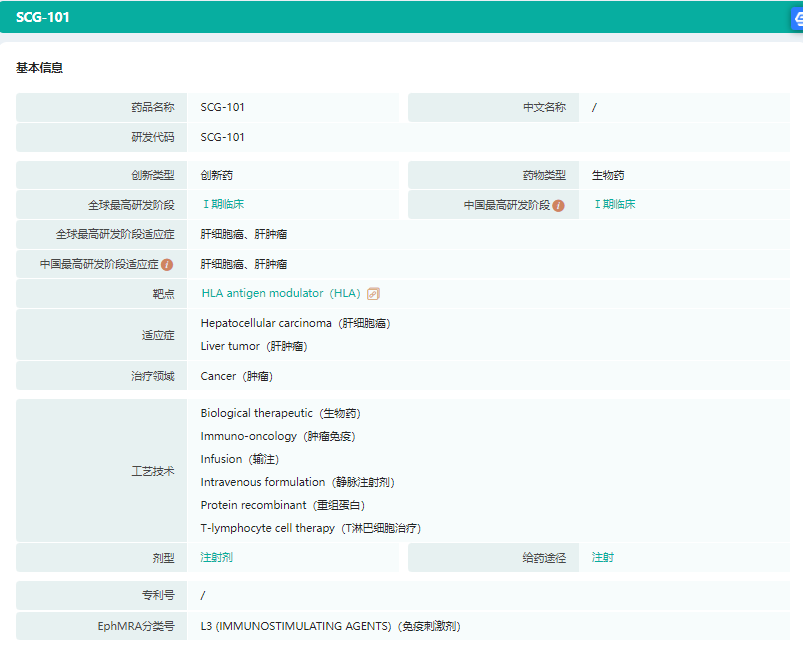Click the info icon beside 中国最高研发阶段适应症
The width and height of the screenshot is (803, 647).
(x=168, y=265)
